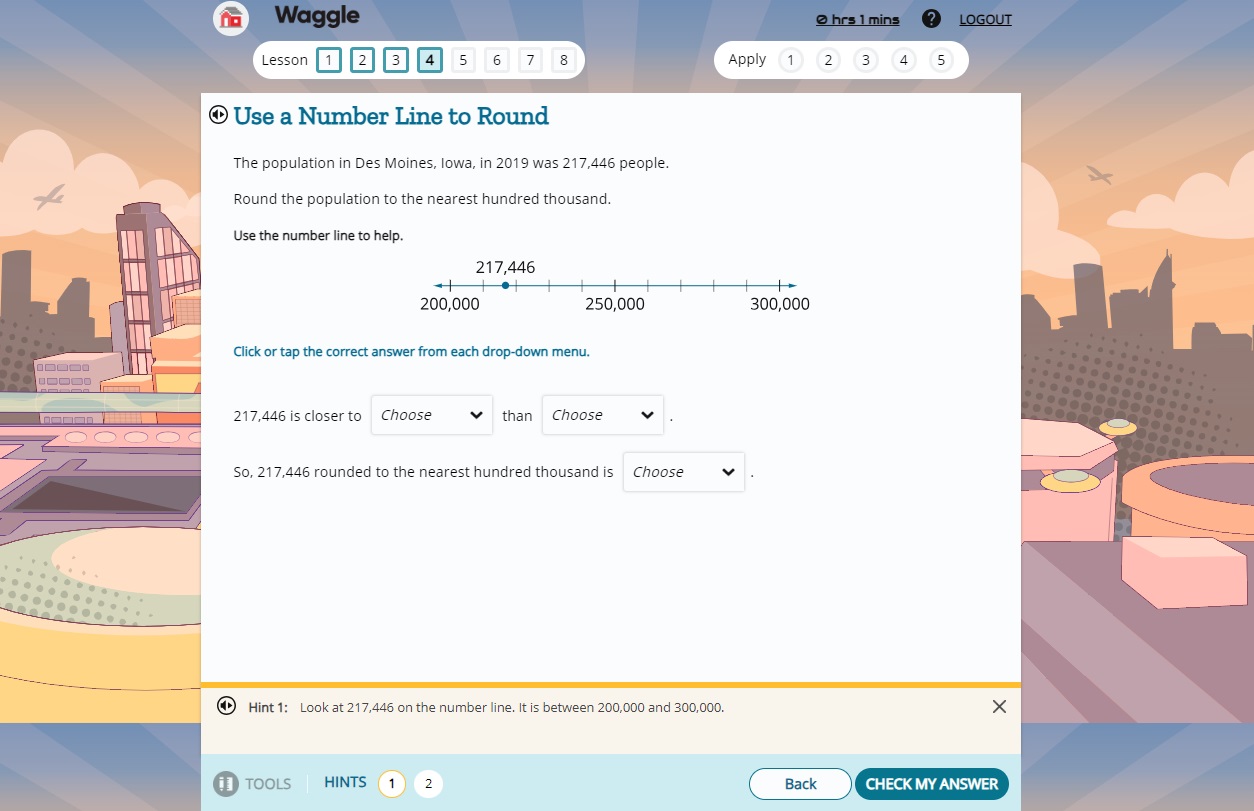
Task: Open the help question mark icon
Action: [932, 18]
